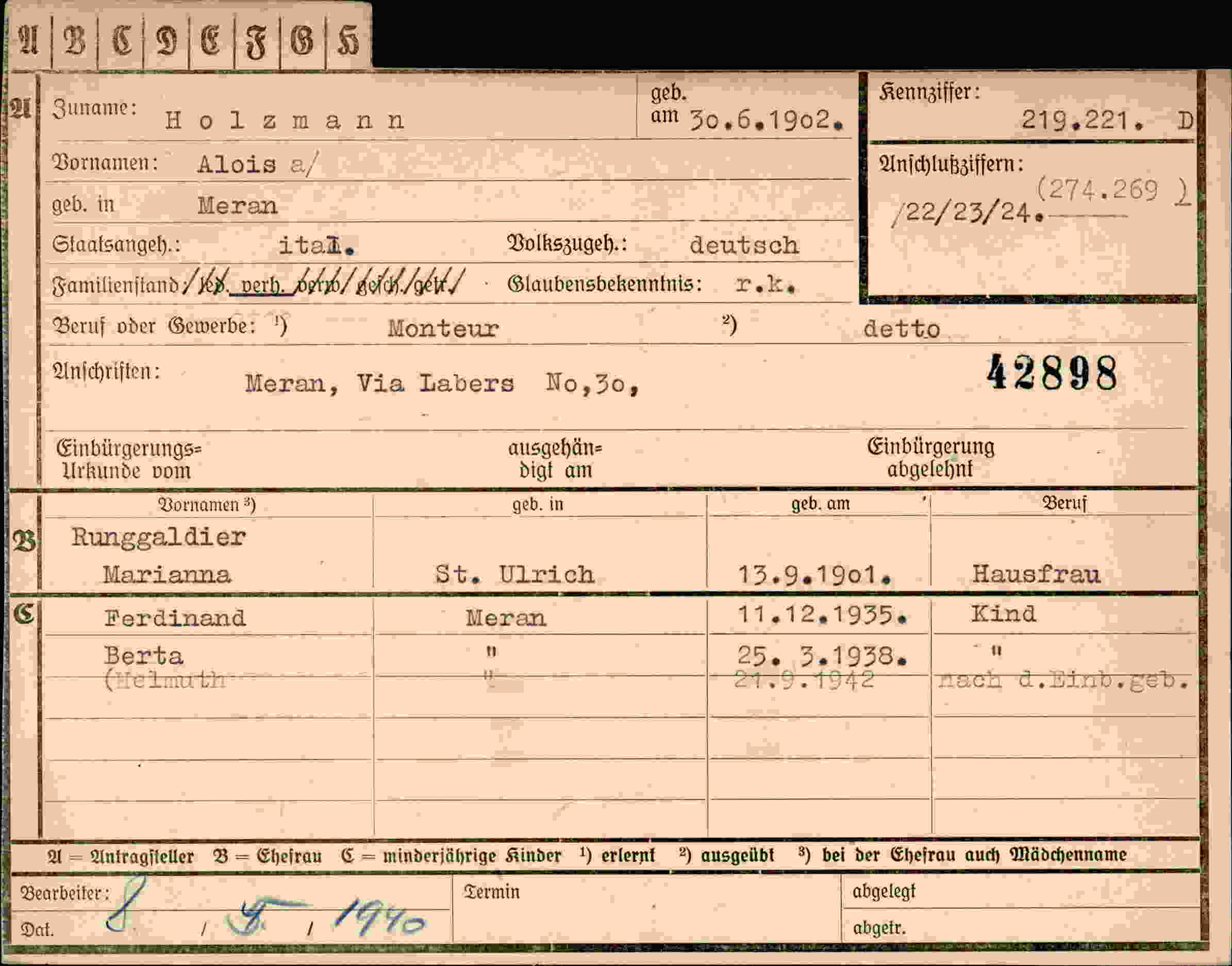This screenshot has height=966, width=1232.
Task: Click the number '/22/23/24.'
Action: click(x=968, y=214)
